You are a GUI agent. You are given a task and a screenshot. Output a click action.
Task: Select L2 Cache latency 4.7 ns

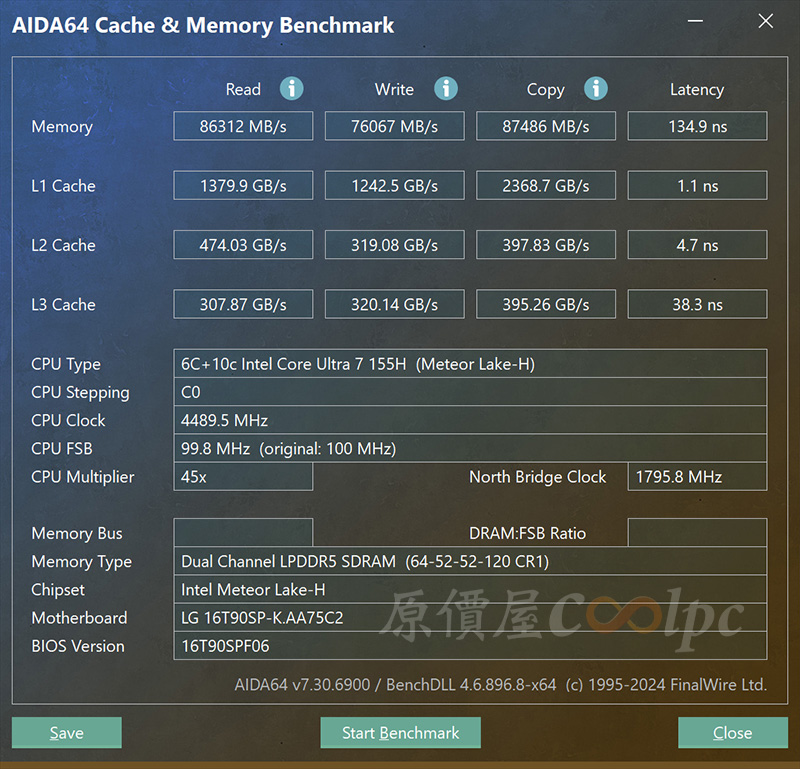(x=697, y=245)
